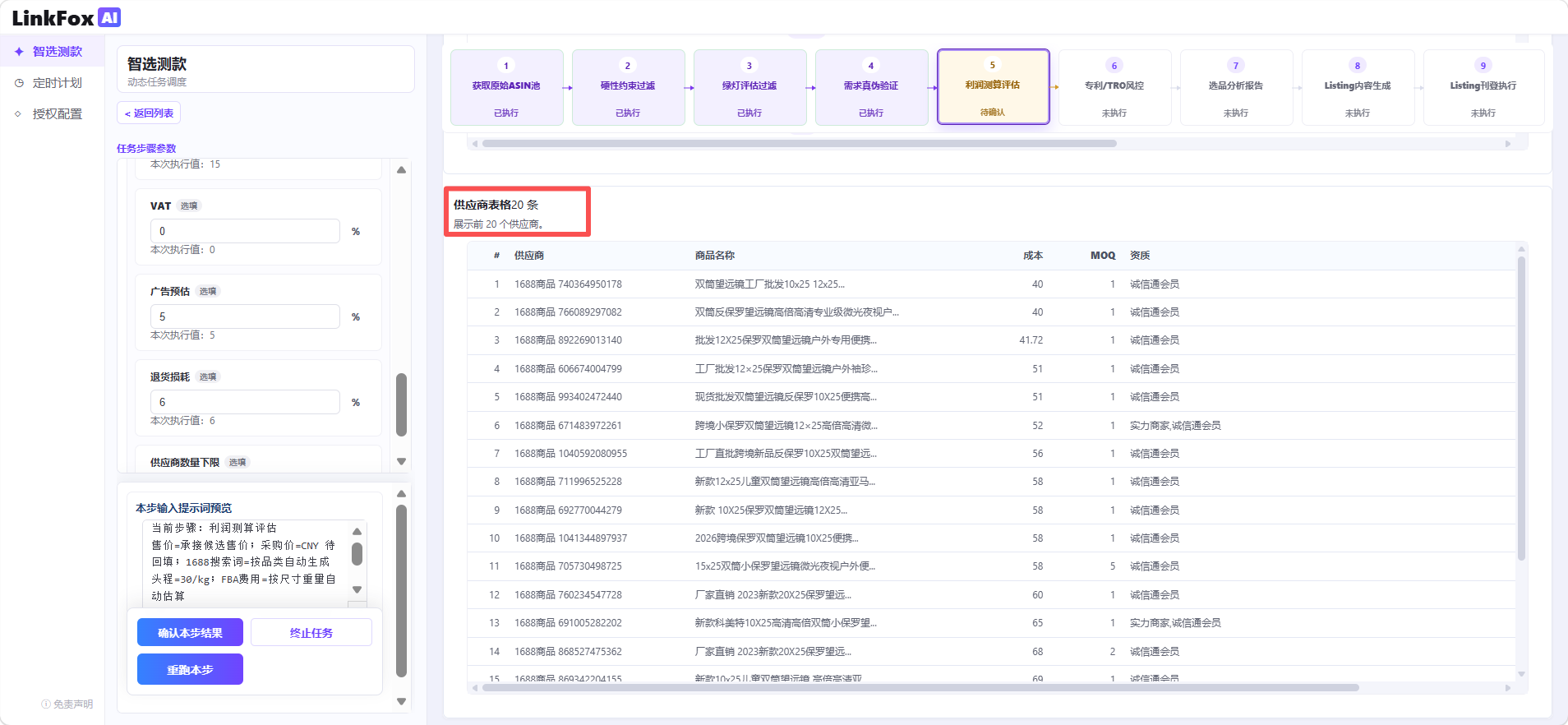The height and width of the screenshot is (725, 1568).
Task: Select step 2 硬性约束过滤
Action: tap(628, 87)
